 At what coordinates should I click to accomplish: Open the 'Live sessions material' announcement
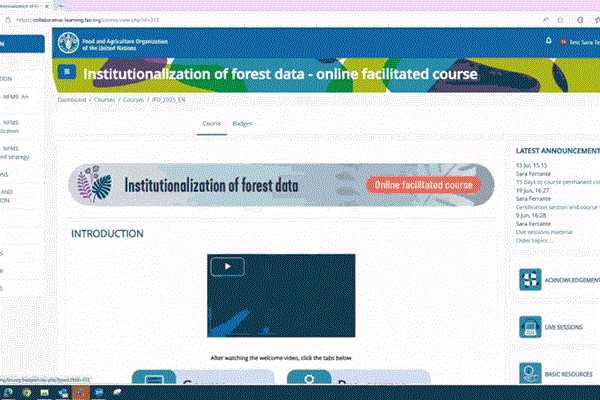pyautogui.click(x=546, y=231)
